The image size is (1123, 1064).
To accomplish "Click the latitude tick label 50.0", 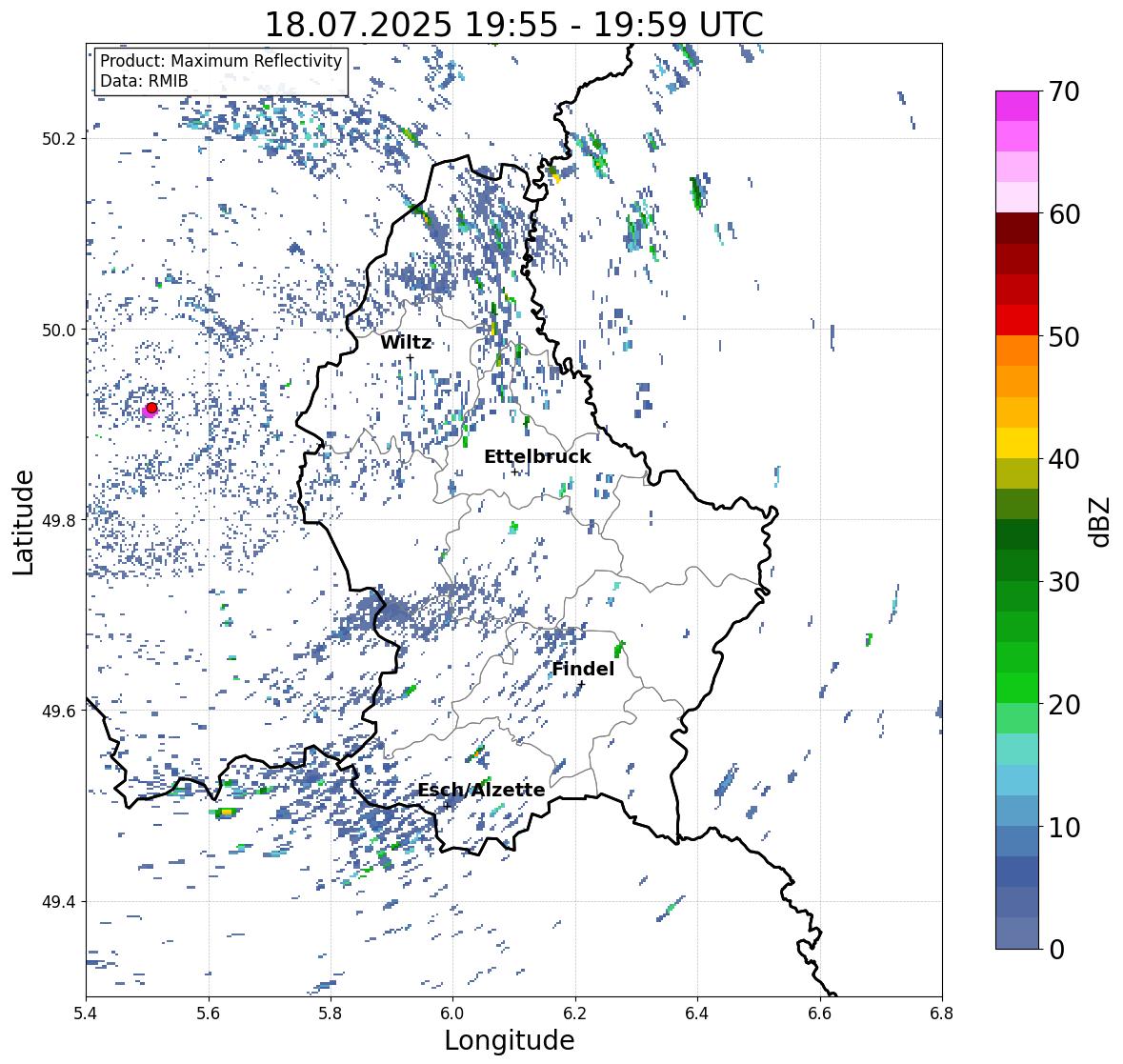I will 59,331.
